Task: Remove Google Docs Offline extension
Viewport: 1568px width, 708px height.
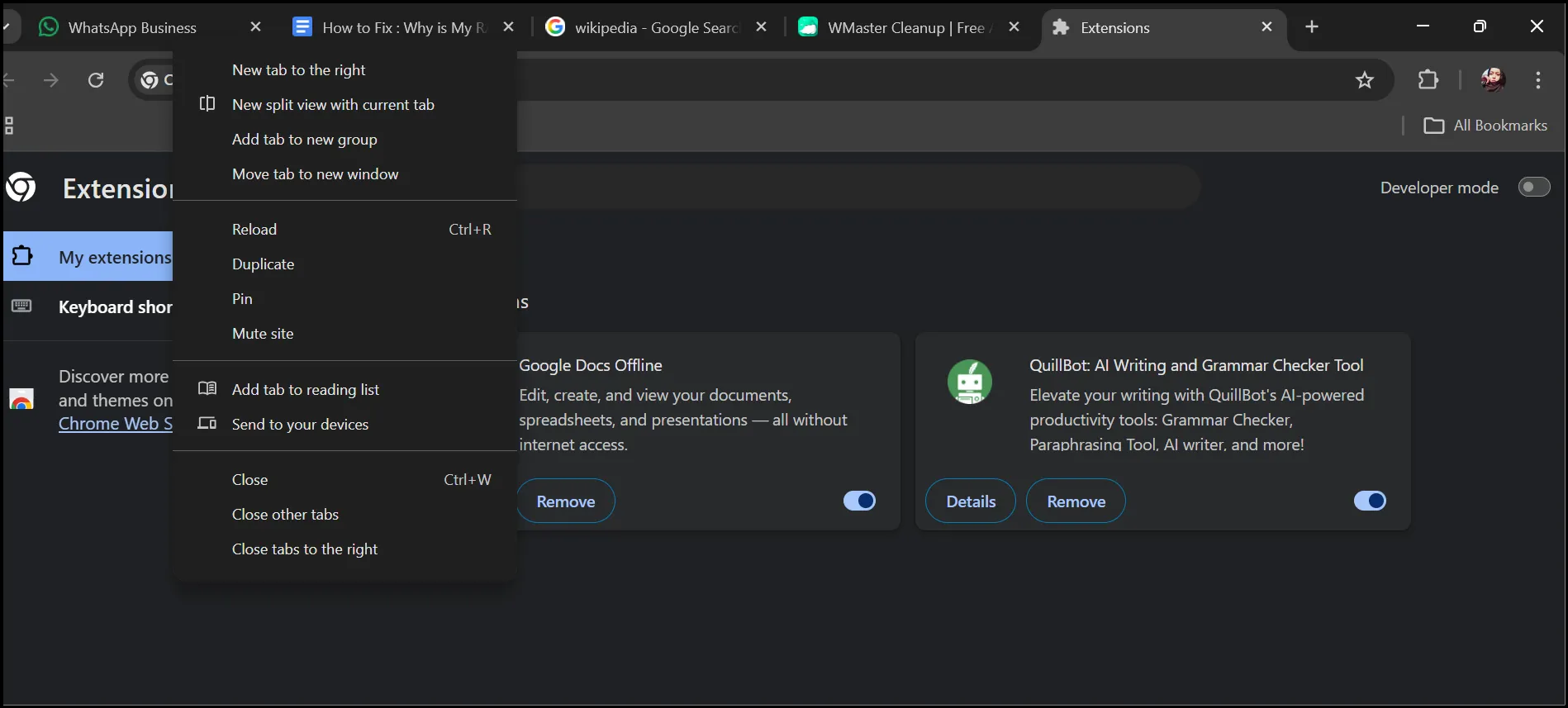Action: pos(566,501)
